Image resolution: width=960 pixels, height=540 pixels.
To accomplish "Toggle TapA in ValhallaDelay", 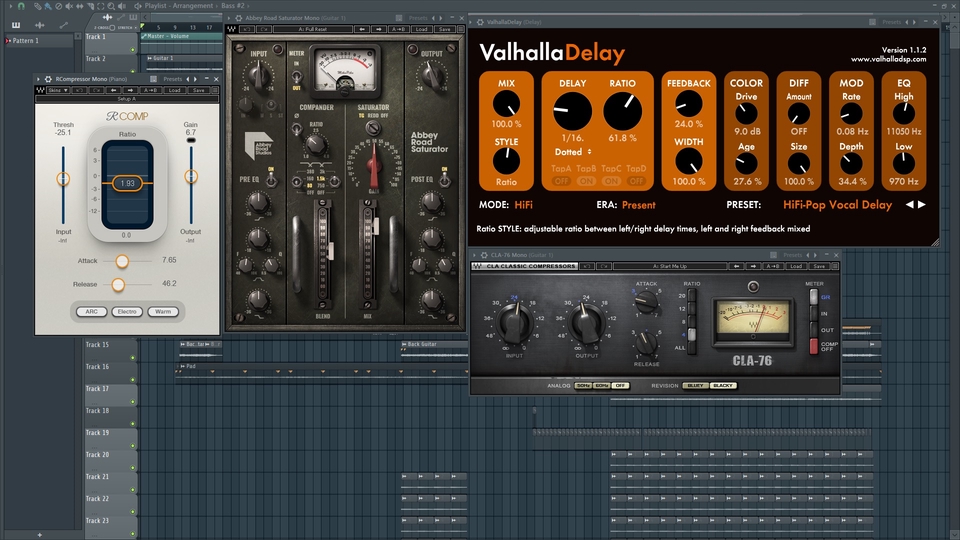I will point(561,181).
